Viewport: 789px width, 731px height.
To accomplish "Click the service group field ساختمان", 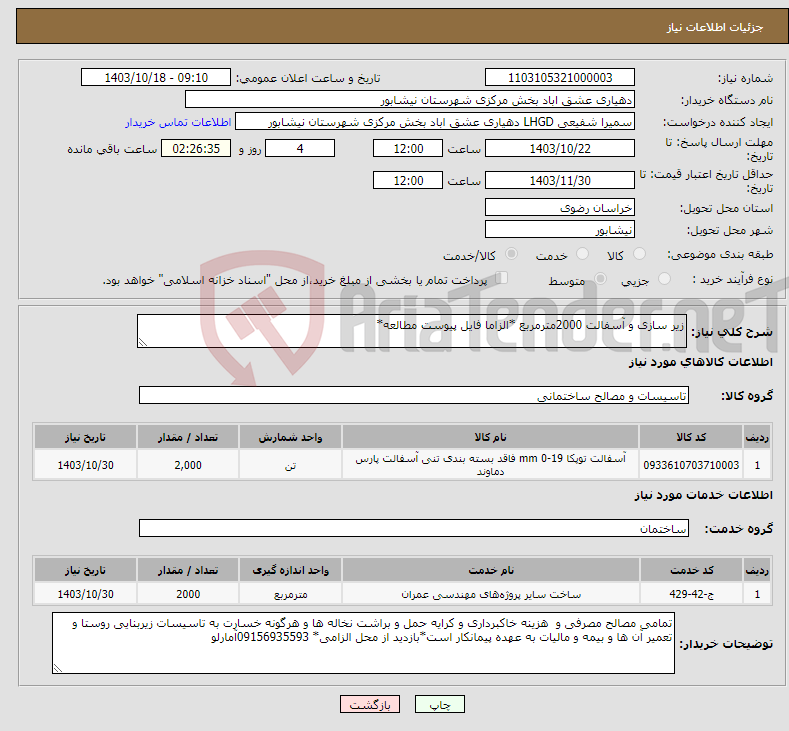I will [x=414, y=528].
